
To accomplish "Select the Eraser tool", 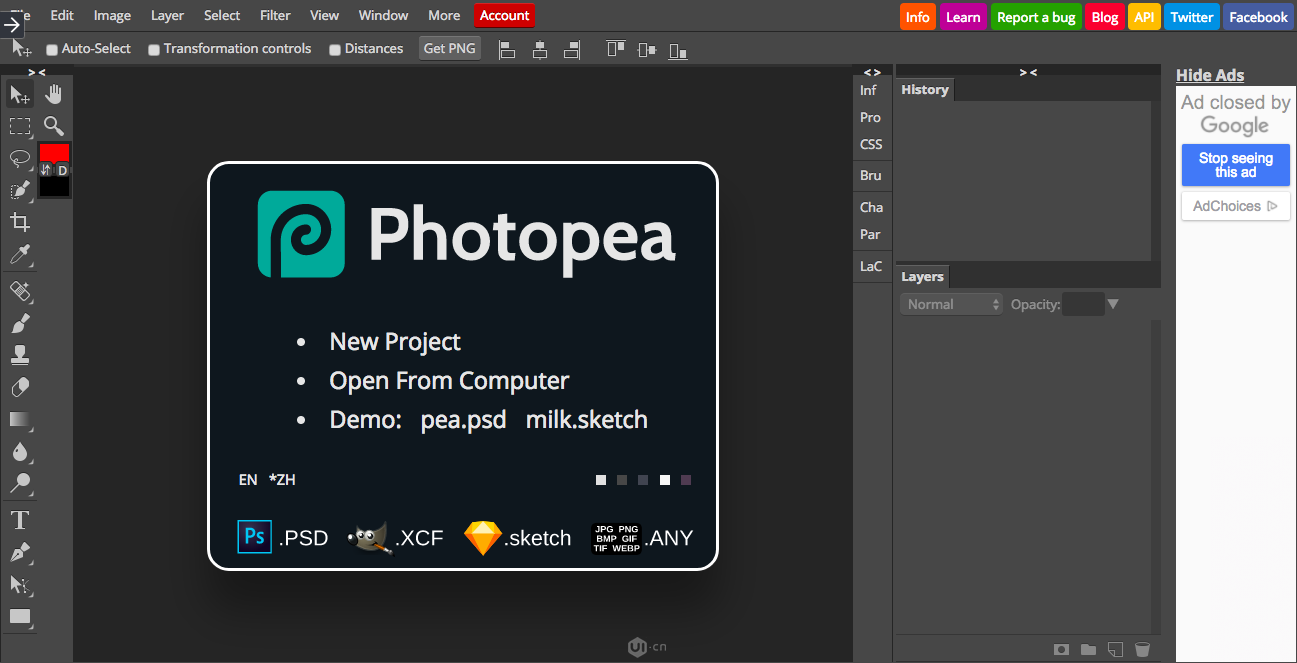I will point(20,387).
